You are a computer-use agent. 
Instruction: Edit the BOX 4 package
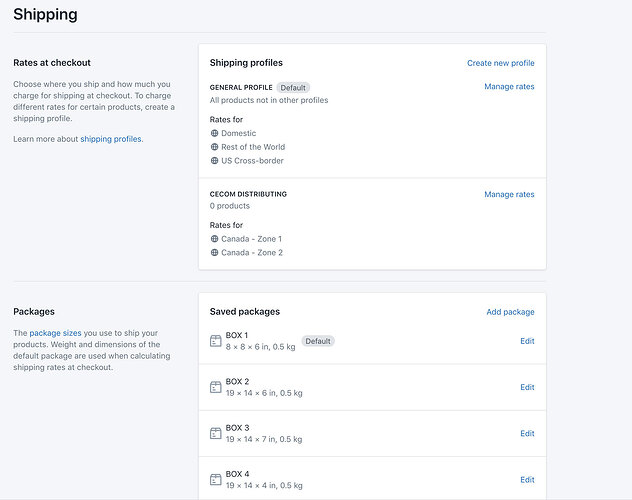coord(527,479)
